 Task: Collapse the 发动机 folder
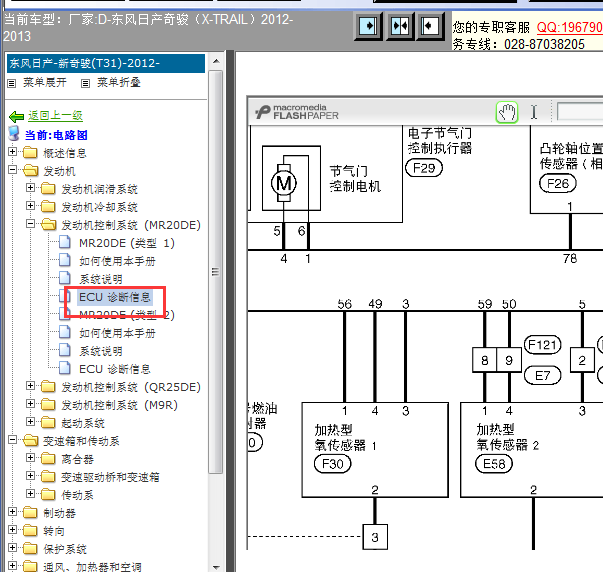click(12, 169)
